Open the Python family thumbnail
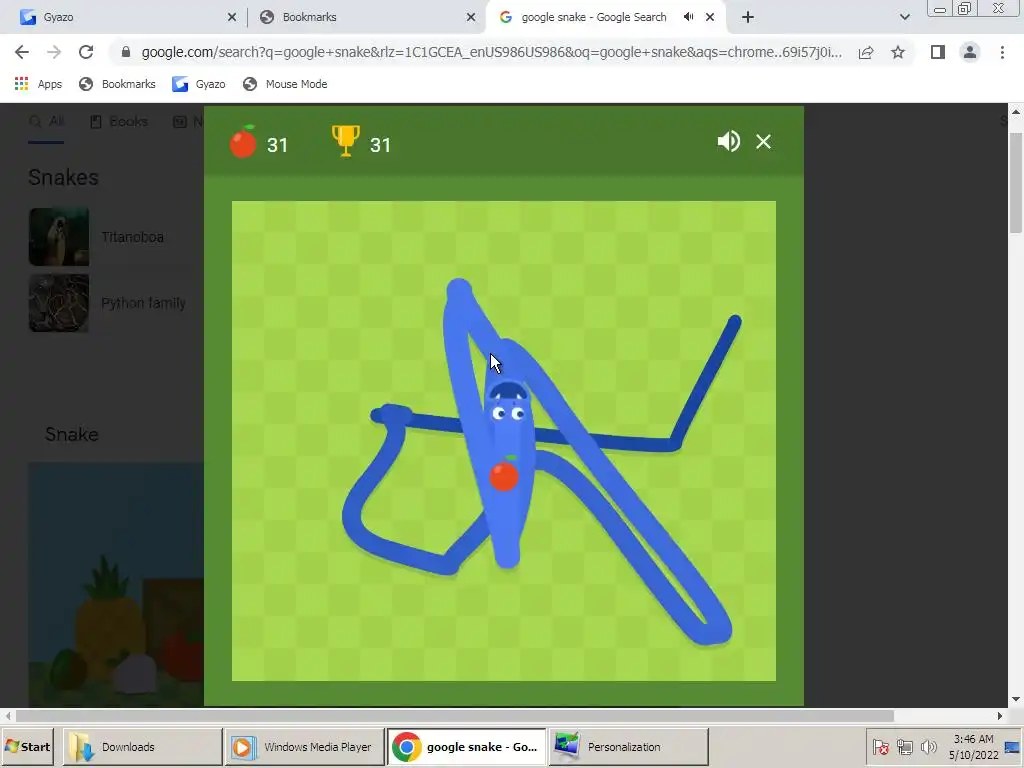 (x=59, y=303)
